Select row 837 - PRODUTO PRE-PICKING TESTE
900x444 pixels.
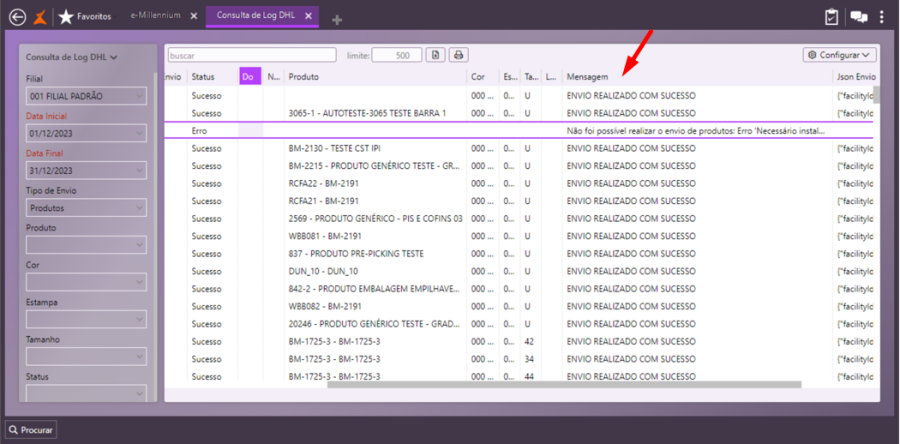(x=519, y=254)
